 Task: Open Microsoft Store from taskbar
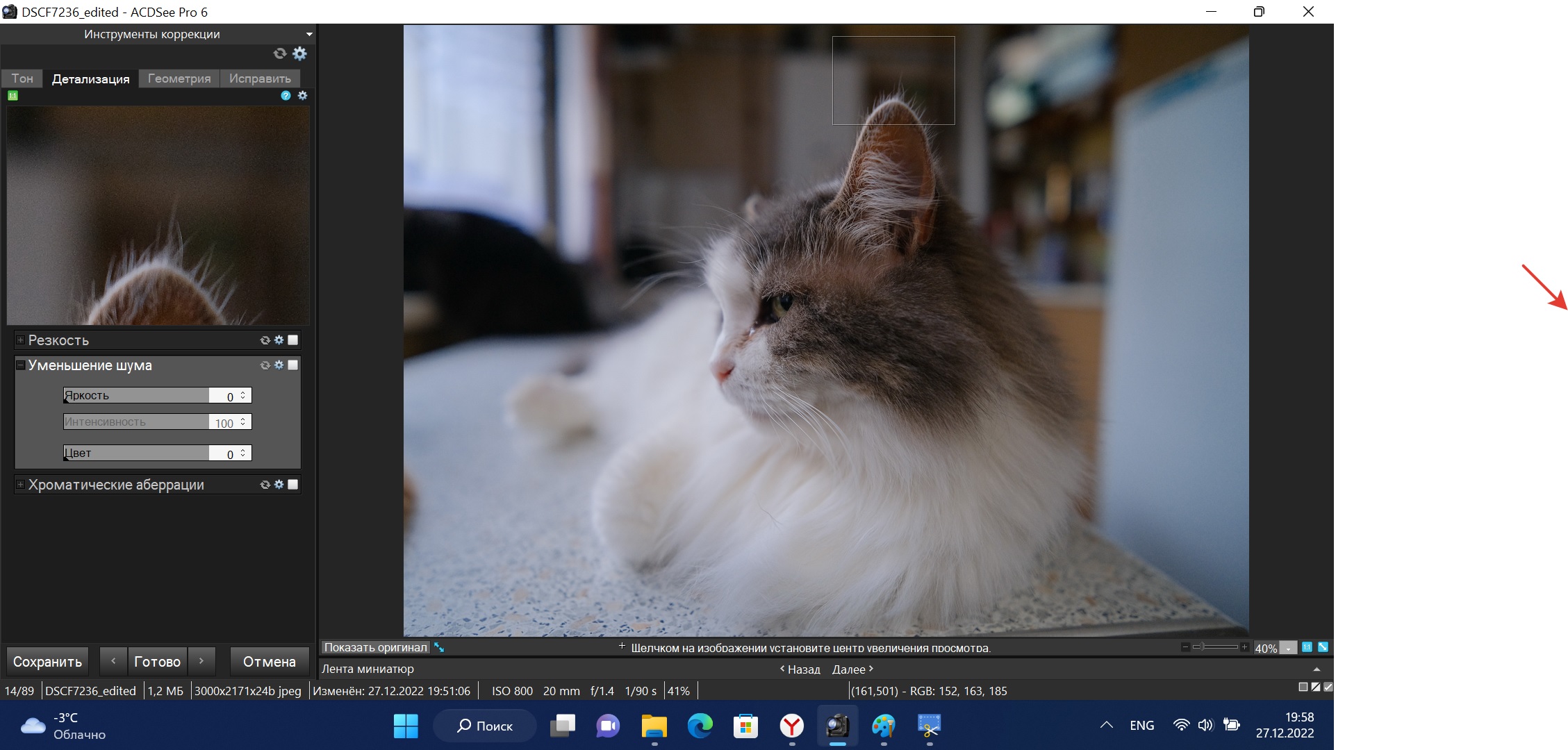point(745,726)
